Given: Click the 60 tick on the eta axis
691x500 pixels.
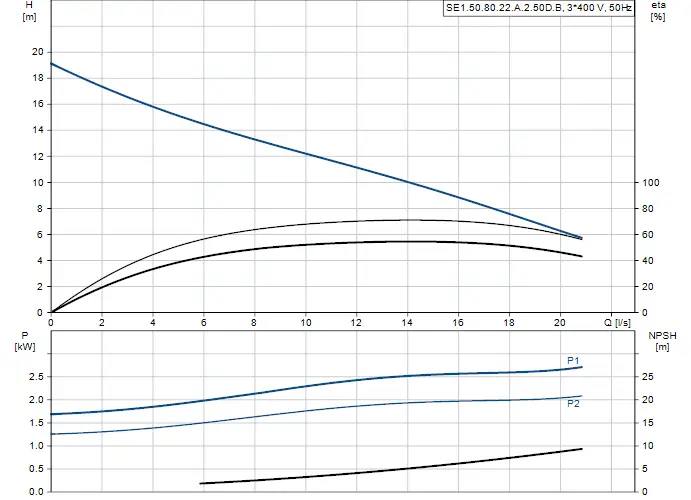Looking at the screenshot, I should 648,235.
